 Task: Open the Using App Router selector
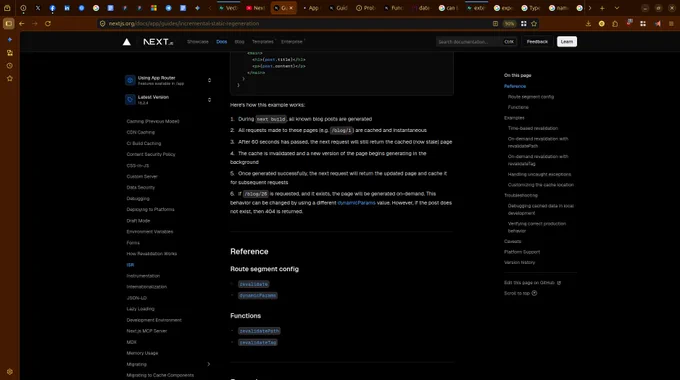(168, 80)
